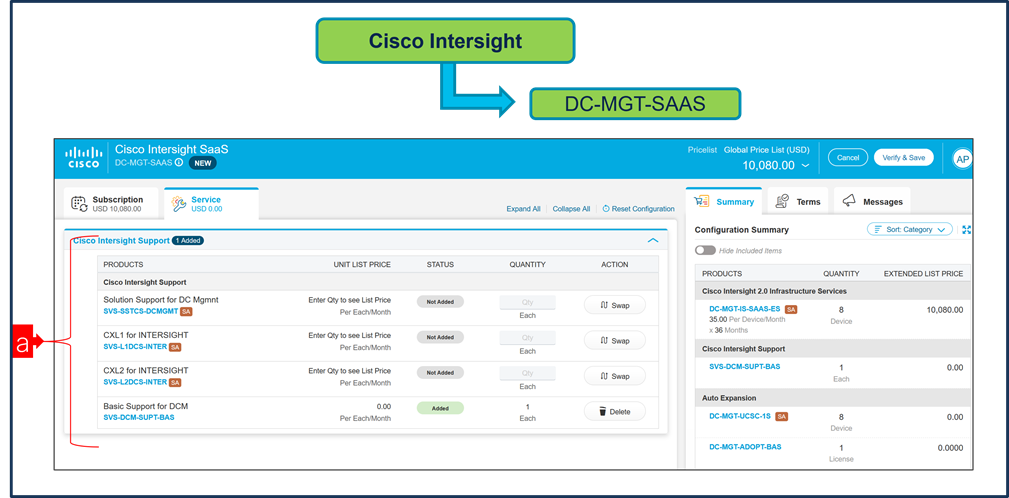Click the Reset Configuration link
The width and height of the screenshot is (1009, 498).
click(x=638, y=209)
